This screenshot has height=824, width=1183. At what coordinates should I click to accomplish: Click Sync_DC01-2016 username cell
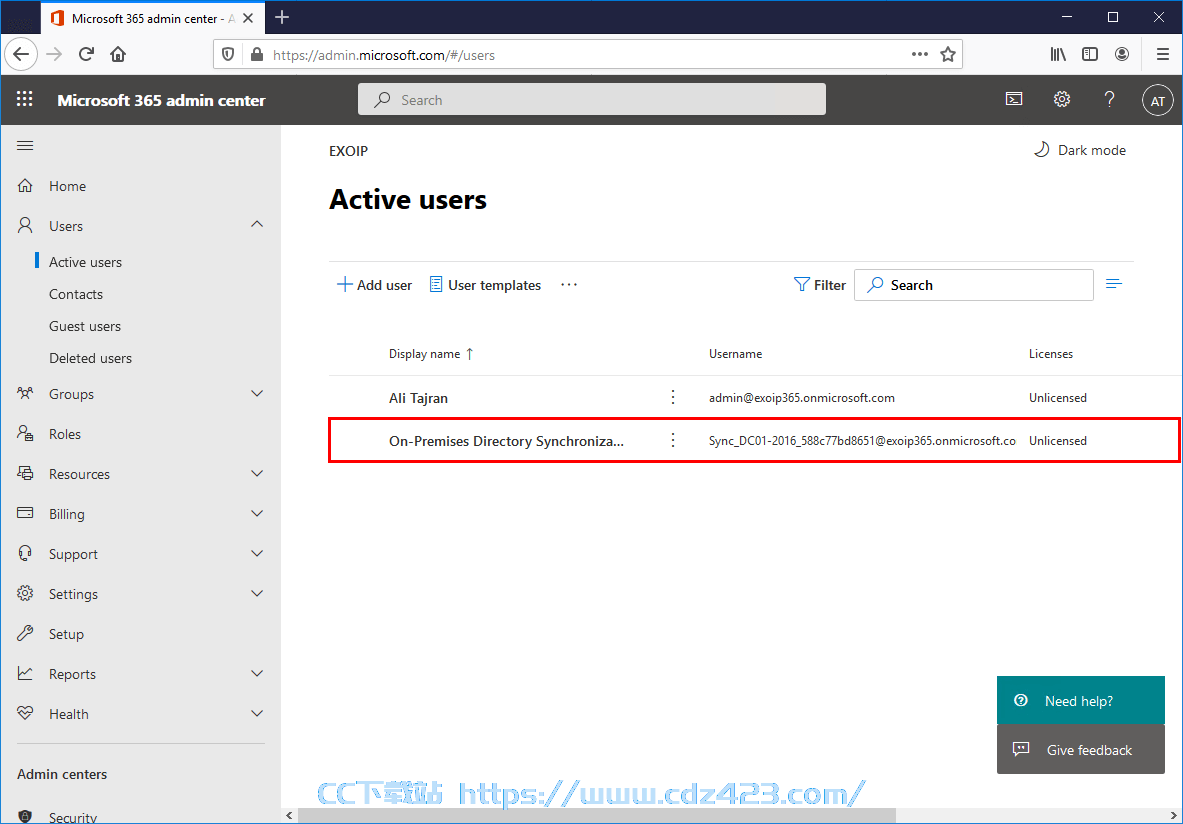click(x=862, y=441)
